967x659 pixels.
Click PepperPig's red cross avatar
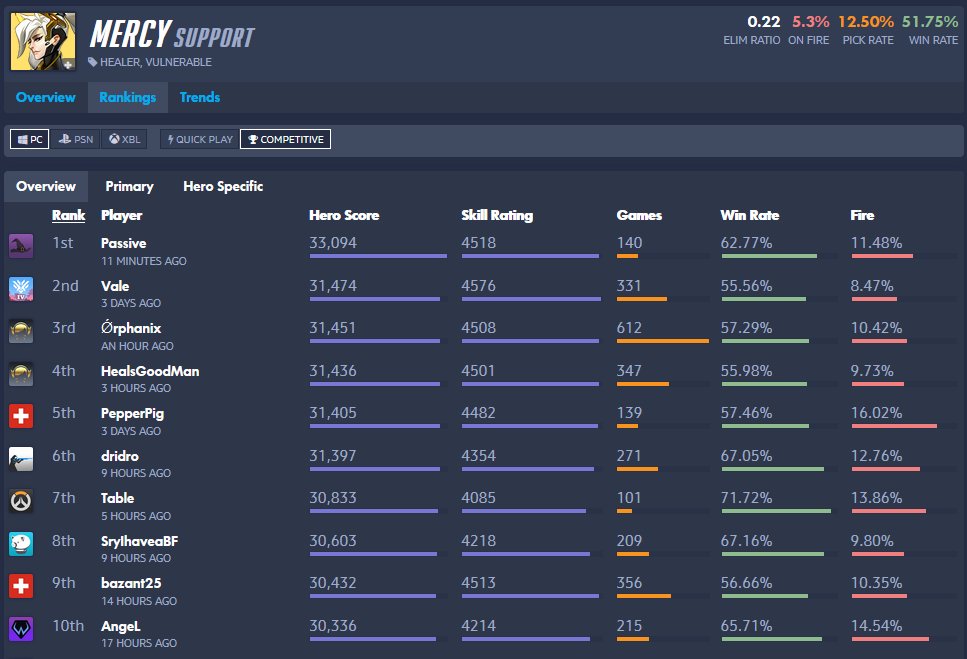pos(21,416)
